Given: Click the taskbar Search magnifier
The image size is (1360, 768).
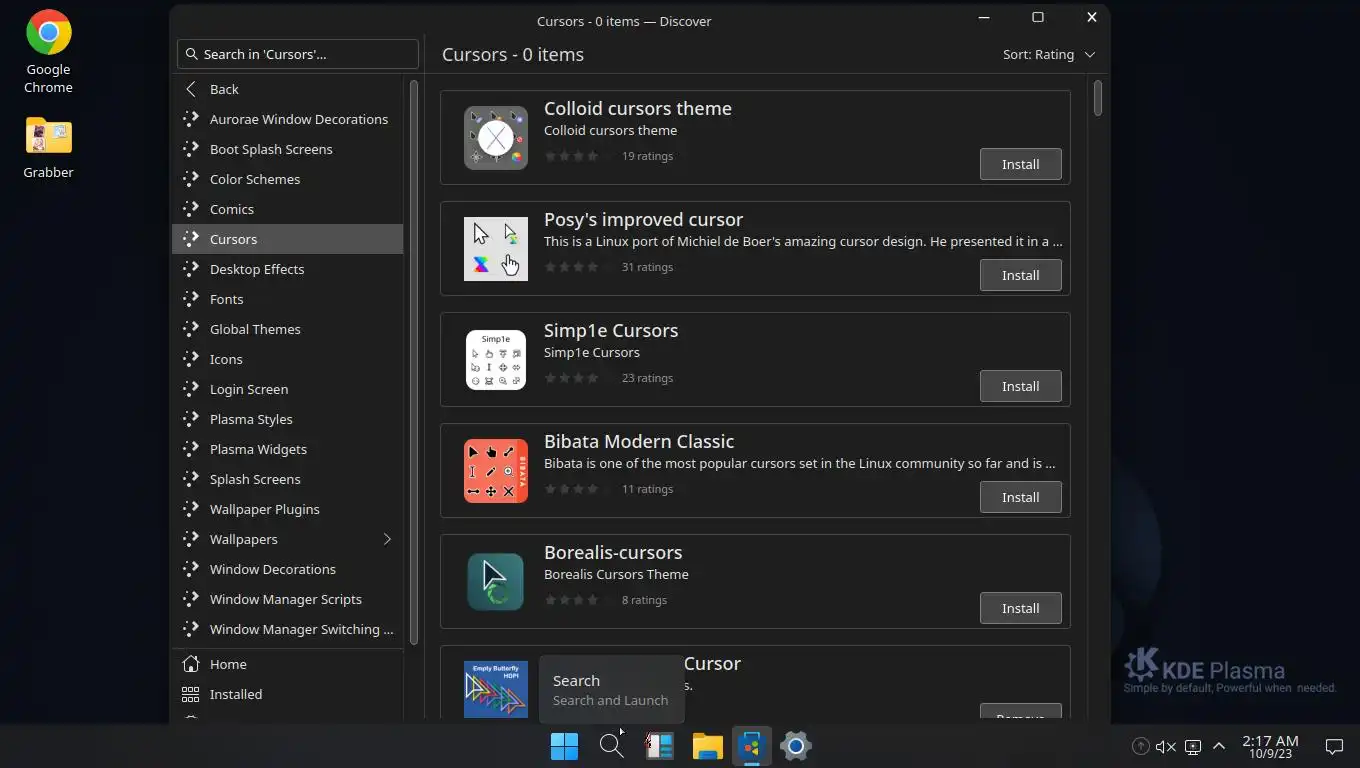Looking at the screenshot, I should (x=611, y=746).
